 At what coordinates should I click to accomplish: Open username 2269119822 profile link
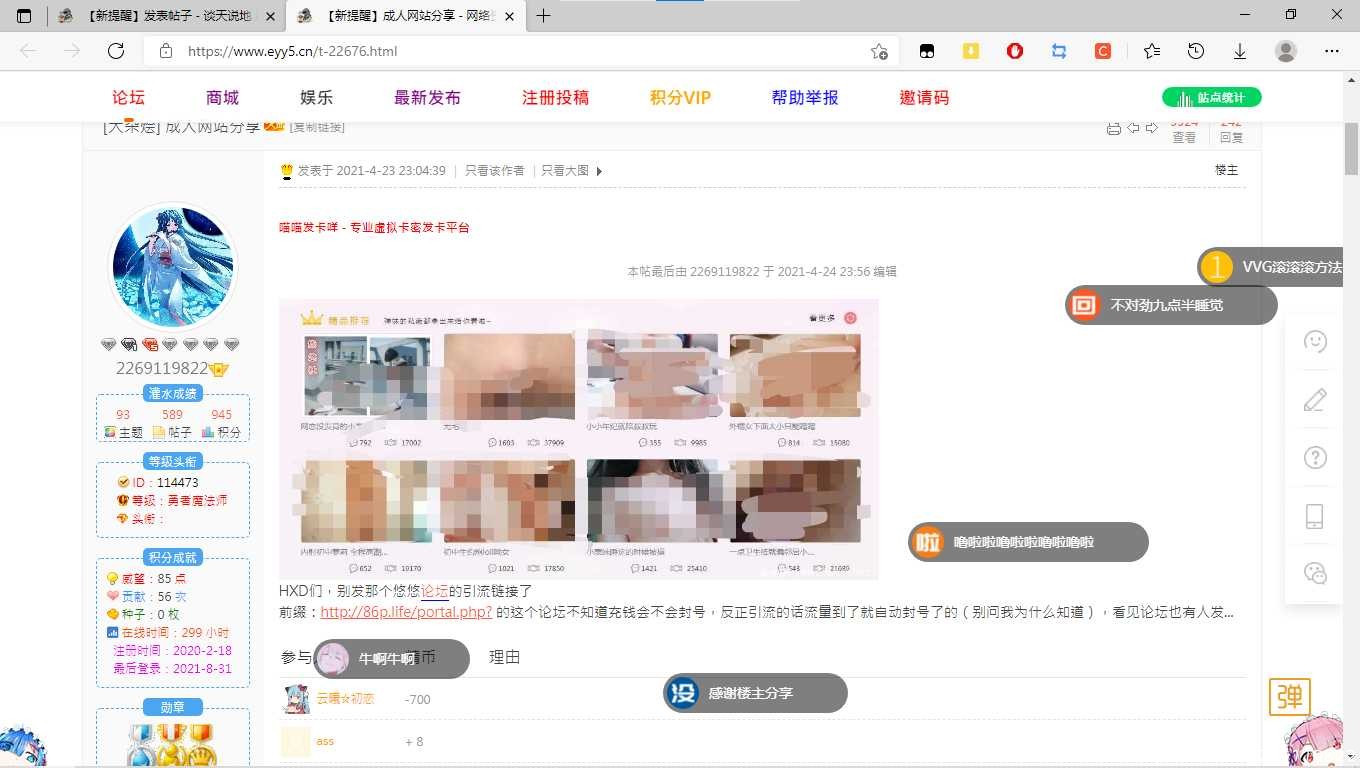(162, 368)
